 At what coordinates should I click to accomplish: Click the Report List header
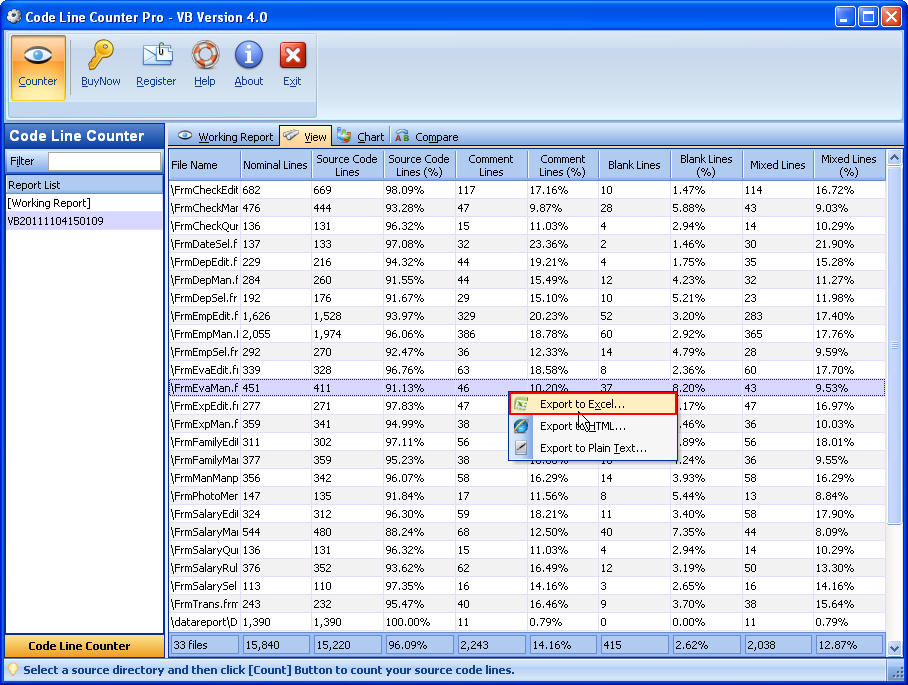tap(85, 185)
